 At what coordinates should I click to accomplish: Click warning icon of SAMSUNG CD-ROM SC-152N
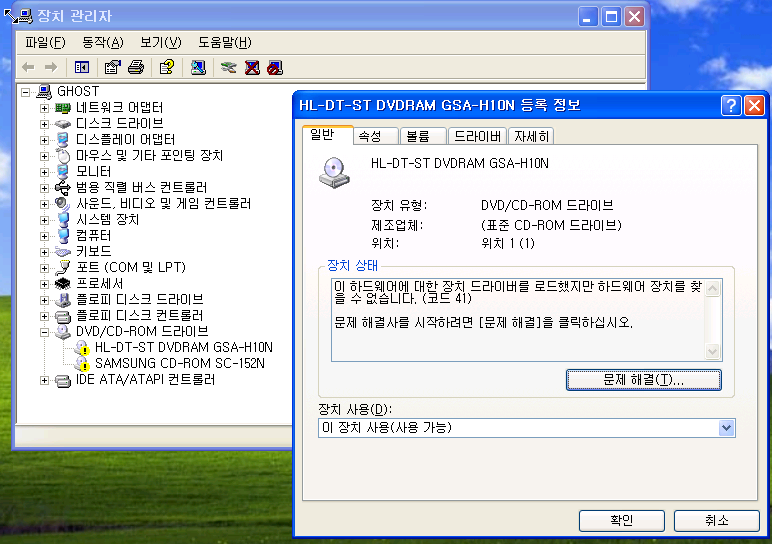[82, 364]
